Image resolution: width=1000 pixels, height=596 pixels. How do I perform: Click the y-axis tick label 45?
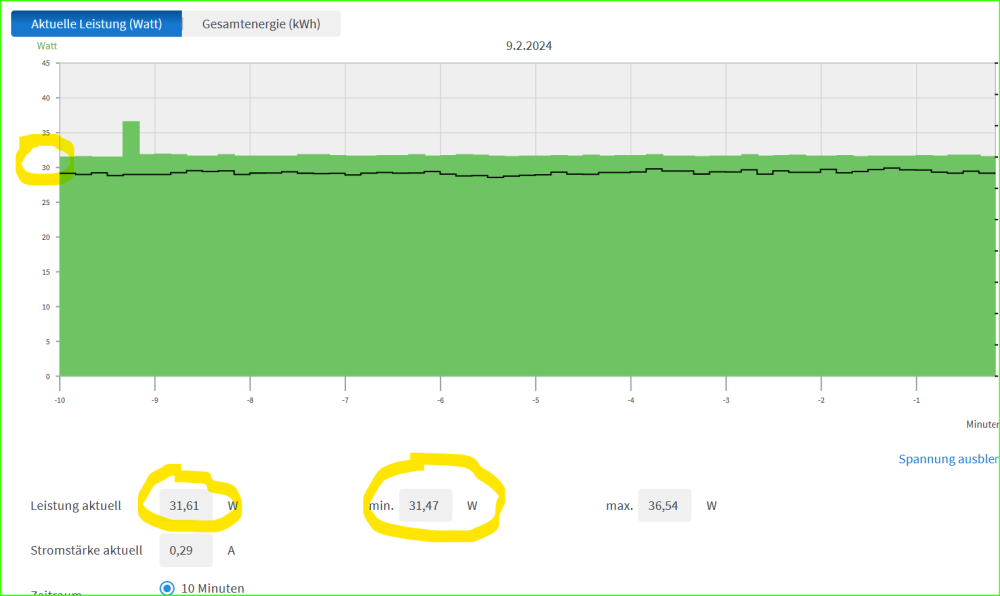45,63
